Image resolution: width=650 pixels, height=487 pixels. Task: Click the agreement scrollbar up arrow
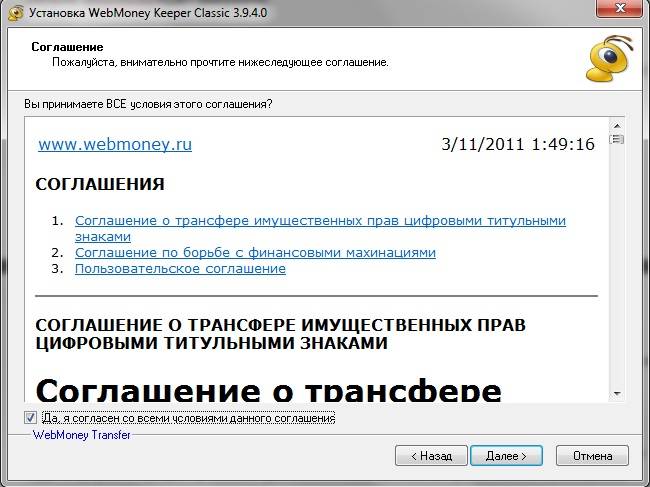click(x=617, y=126)
